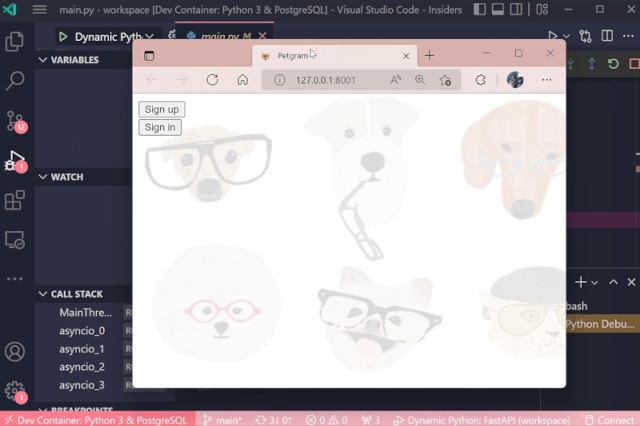
Task: Open browser Settings and more menu
Action: click(547, 80)
